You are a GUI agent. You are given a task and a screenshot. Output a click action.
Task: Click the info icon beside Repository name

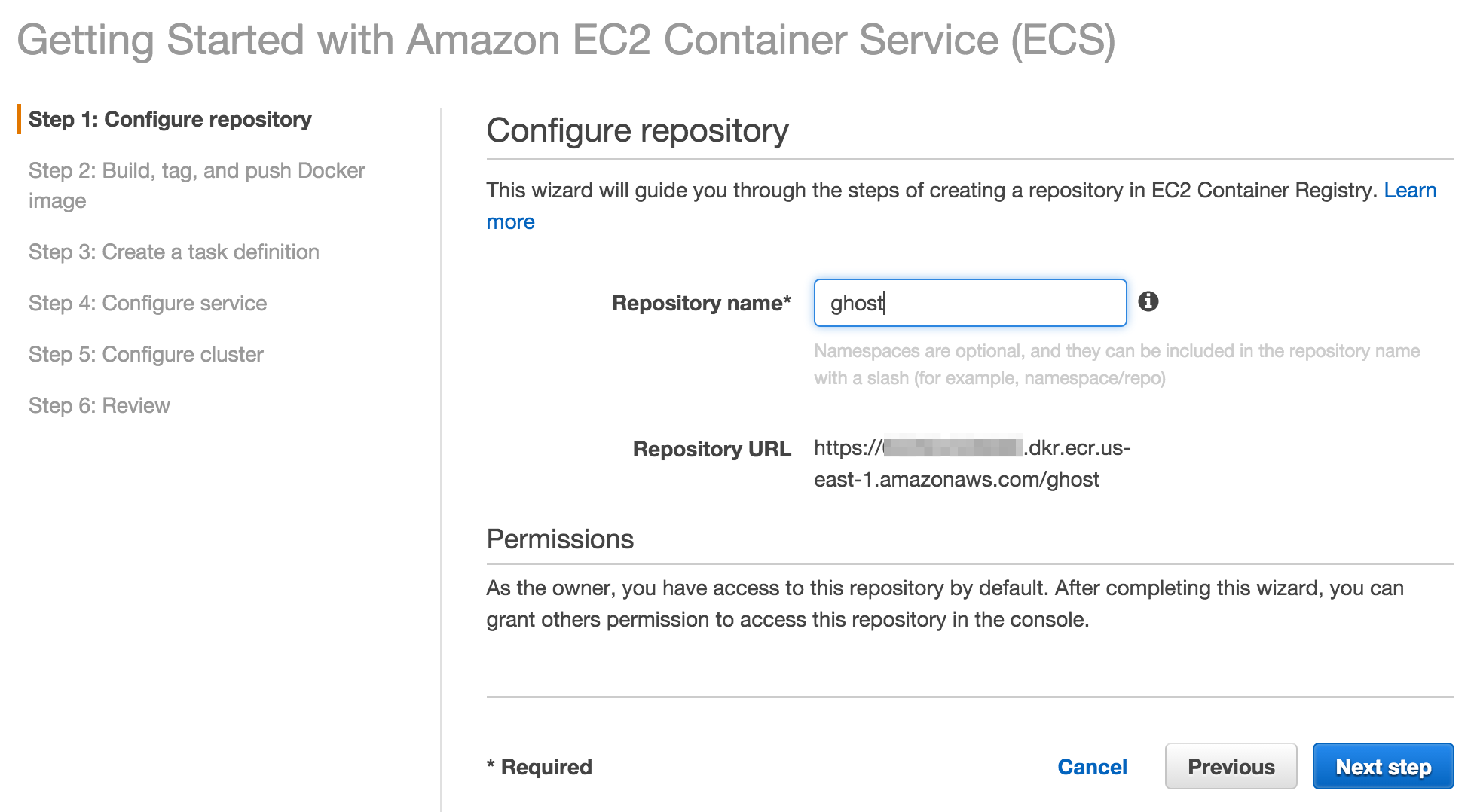pyautogui.click(x=1148, y=303)
